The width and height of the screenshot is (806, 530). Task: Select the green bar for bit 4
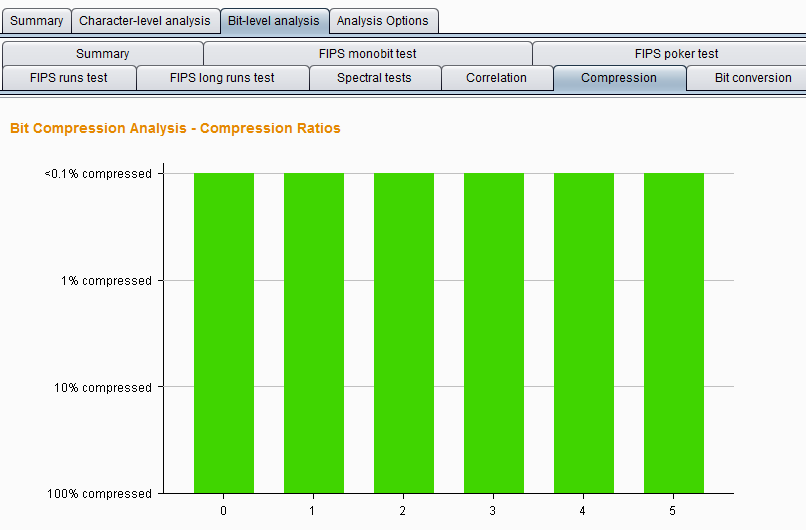[x=584, y=333]
